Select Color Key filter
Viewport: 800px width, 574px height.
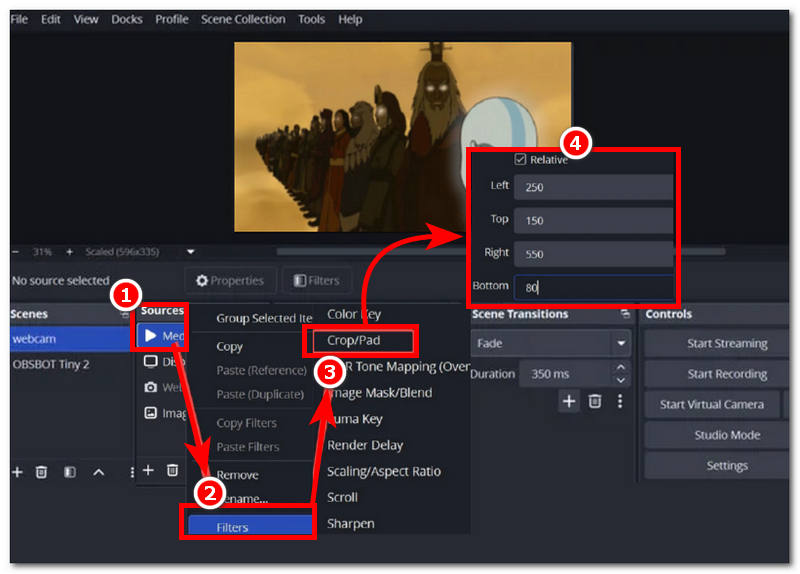(x=354, y=314)
